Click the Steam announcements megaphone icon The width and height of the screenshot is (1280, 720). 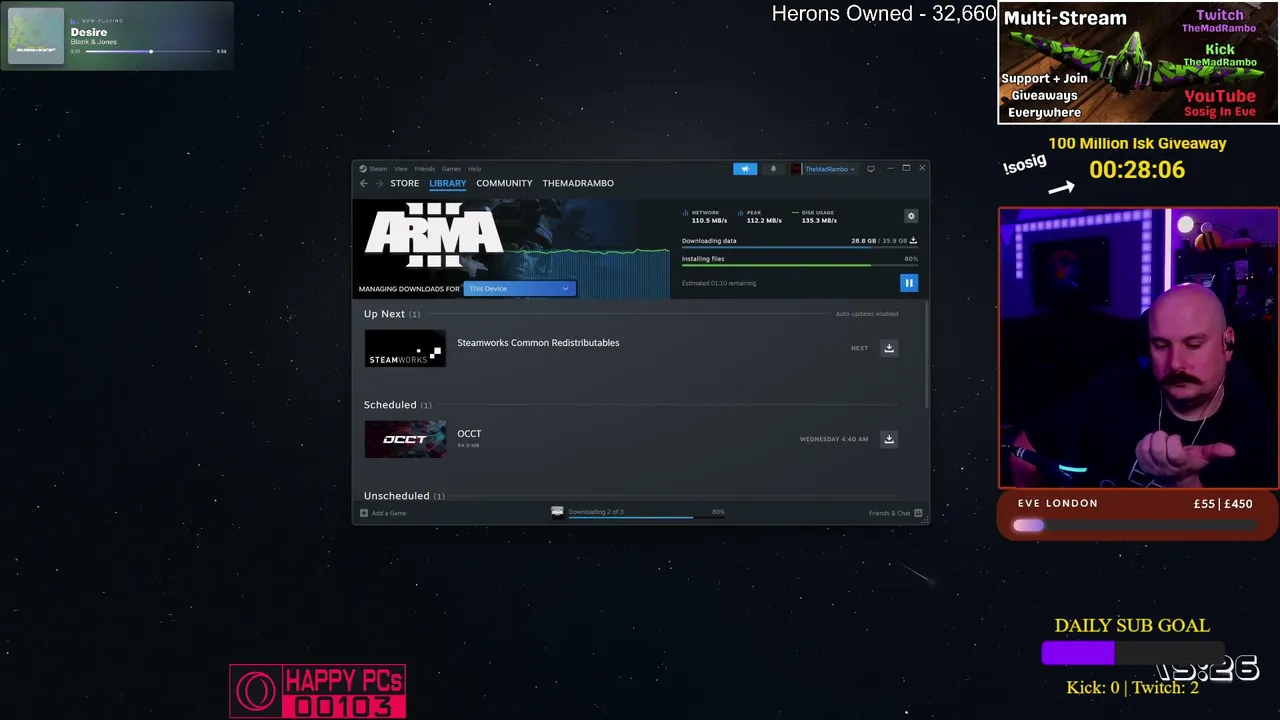pyautogui.click(x=745, y=169)
